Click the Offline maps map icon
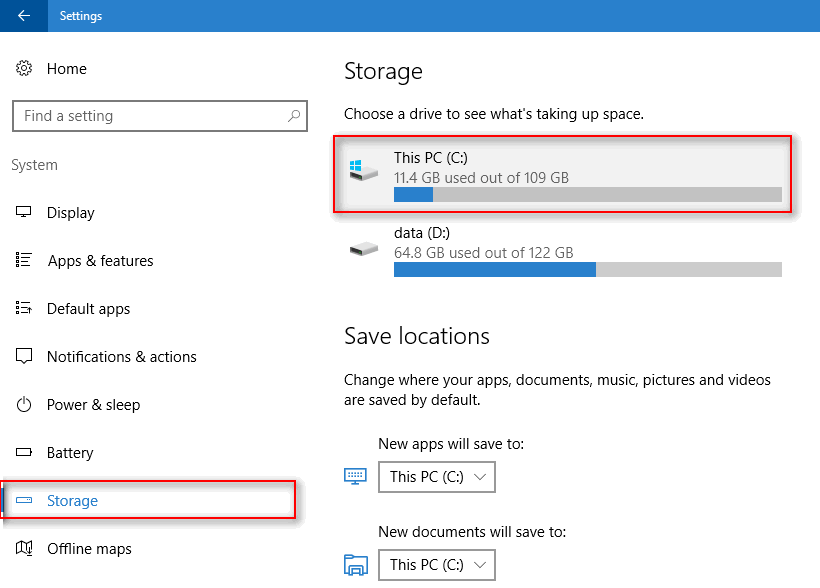Viewport: 820px width, 588px height. pos(24,548)
